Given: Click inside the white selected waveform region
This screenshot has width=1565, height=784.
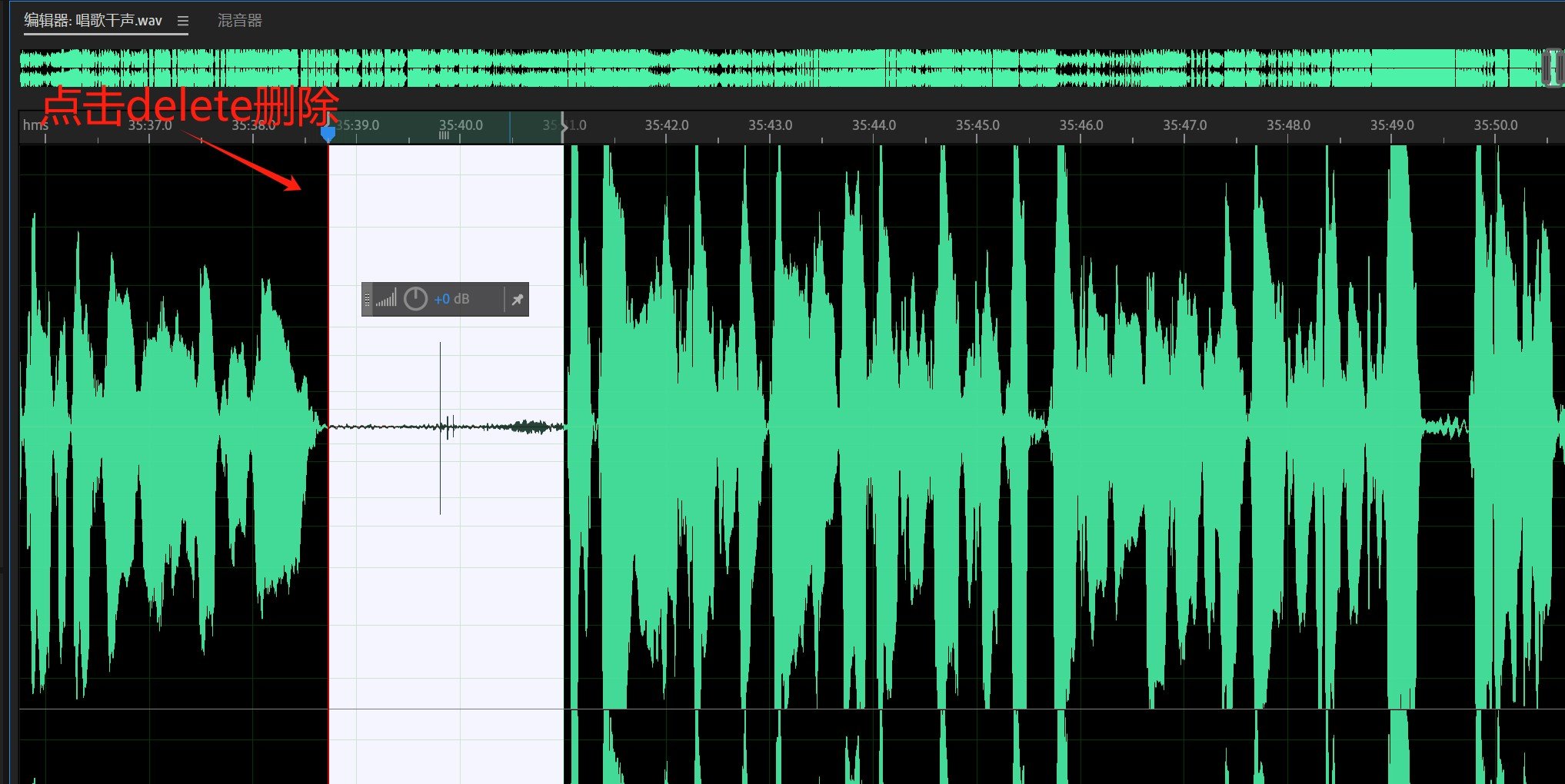Looking at the screenshot, I should coord(446,576).
